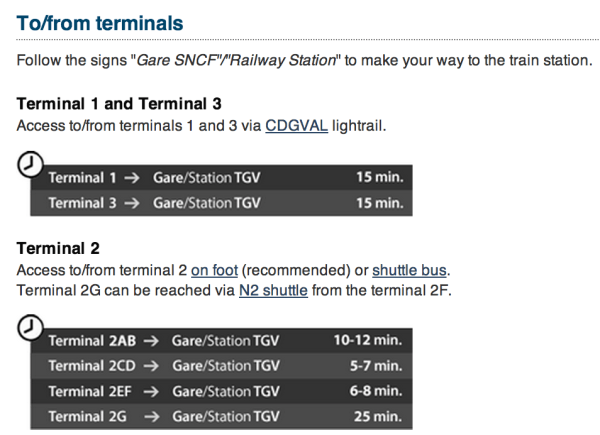Open the CDGVAL lightrail link
The height and width of the screenshot is (435, 600).
point(297,127)
